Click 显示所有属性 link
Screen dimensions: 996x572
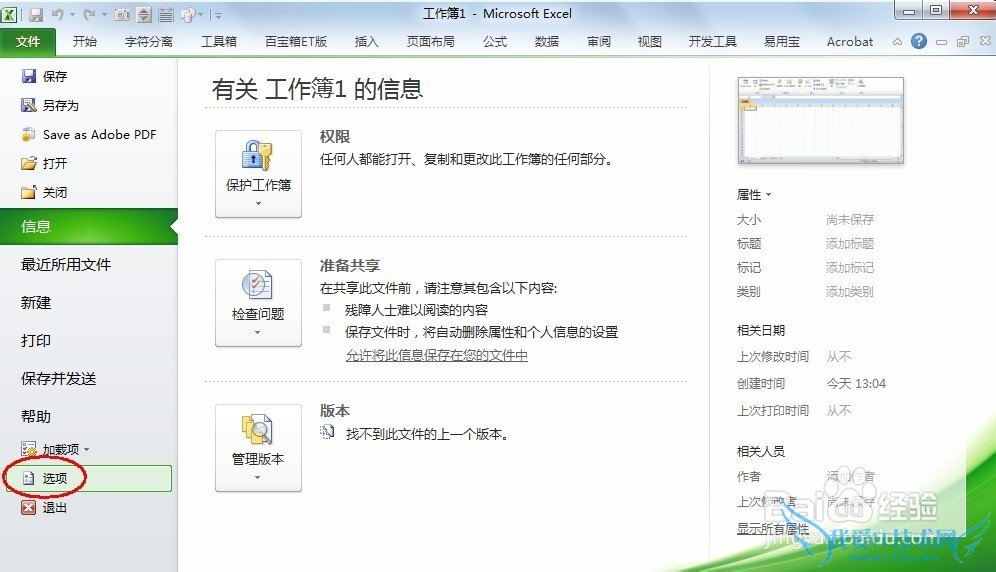773,529
